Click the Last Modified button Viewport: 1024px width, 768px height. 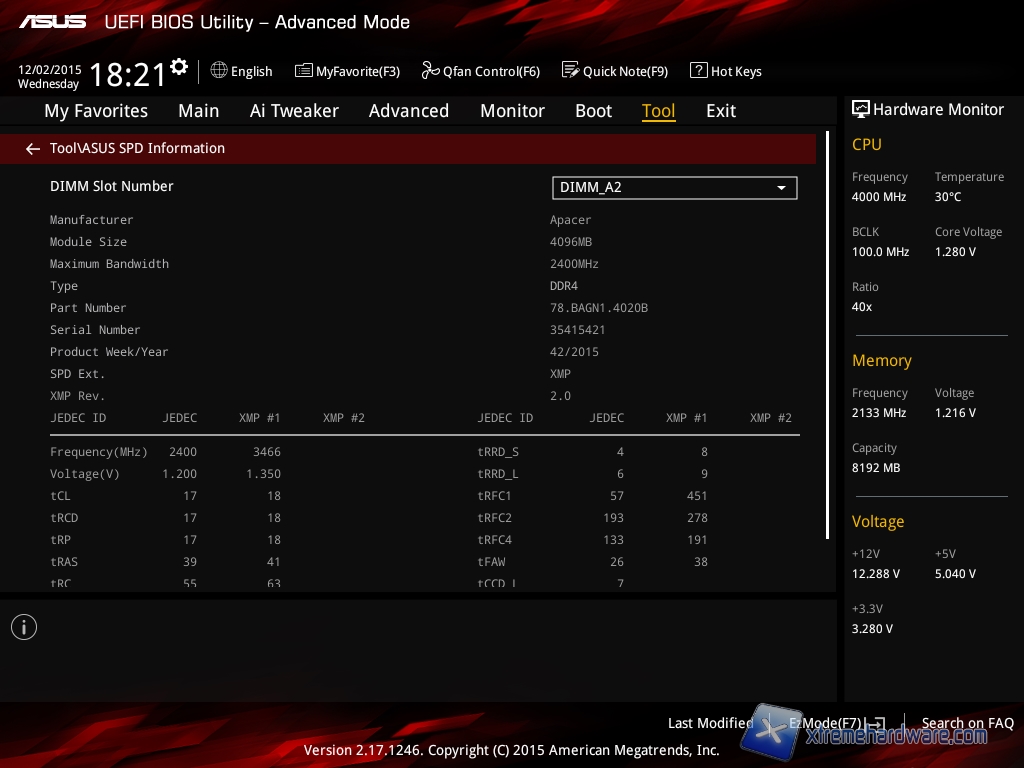point(710,723)
